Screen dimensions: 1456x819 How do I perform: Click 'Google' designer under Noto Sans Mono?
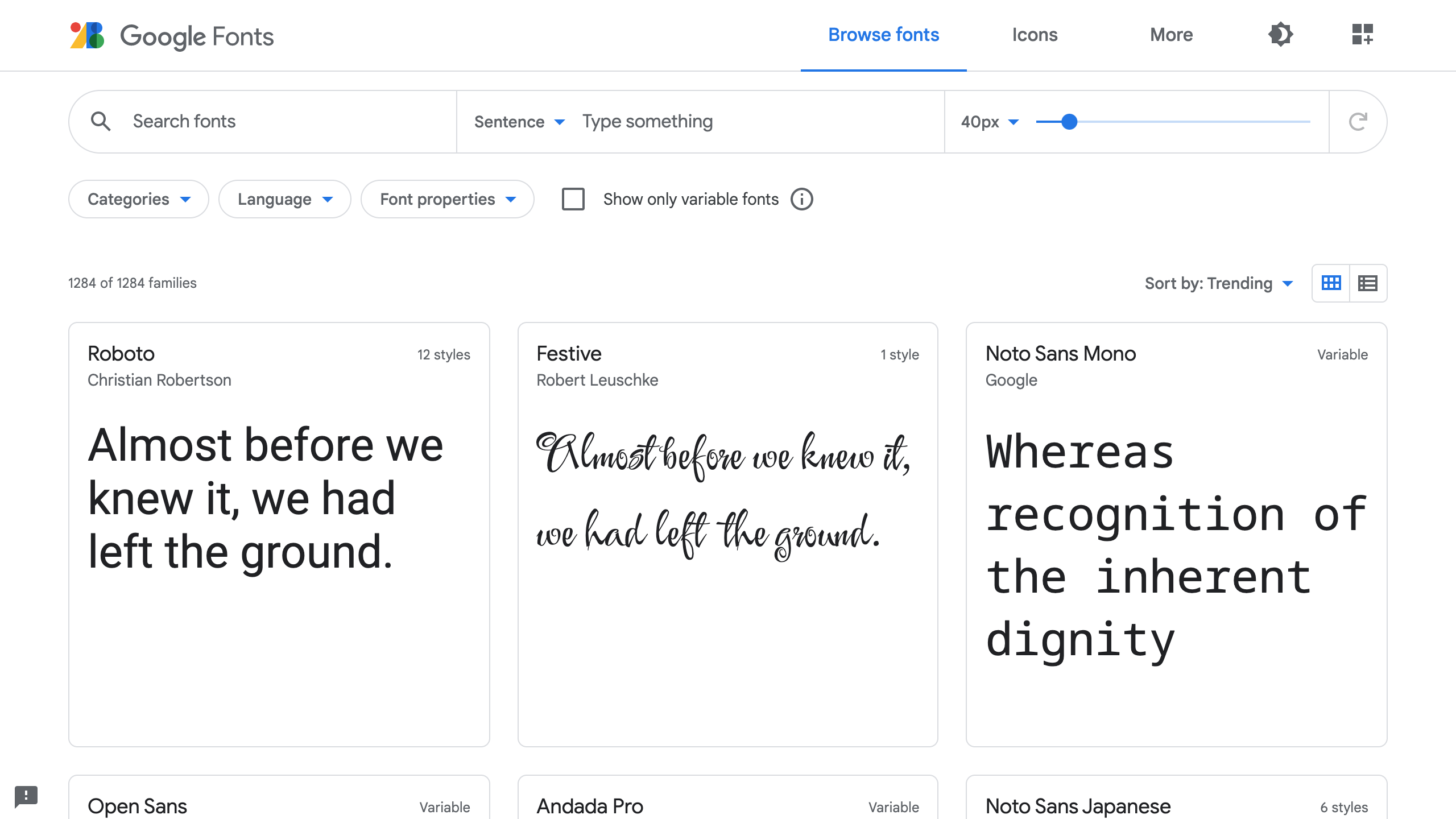[x=1011, y=380]
